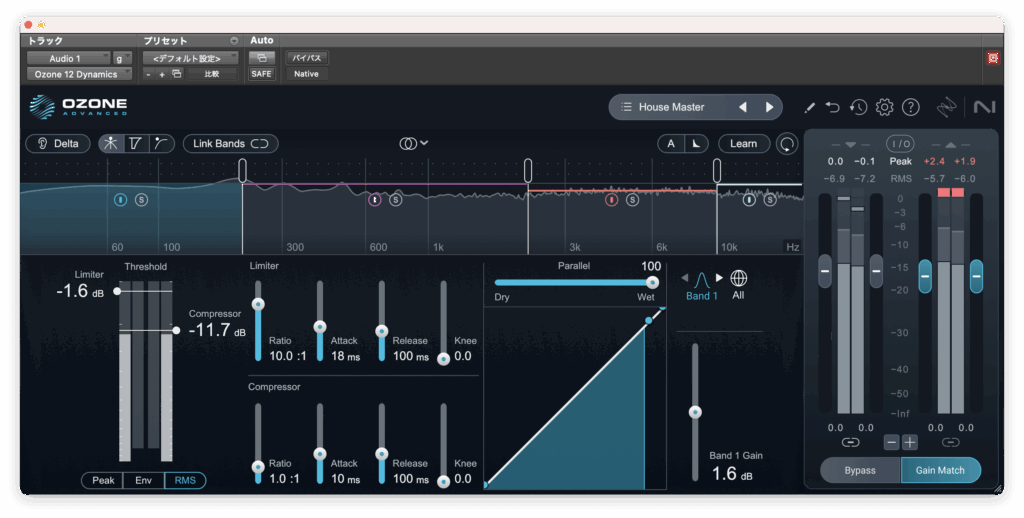Screen dimensions: 1024x518
Task: Go to the next preset with the right arrow
Action: [x=769, y=107]
